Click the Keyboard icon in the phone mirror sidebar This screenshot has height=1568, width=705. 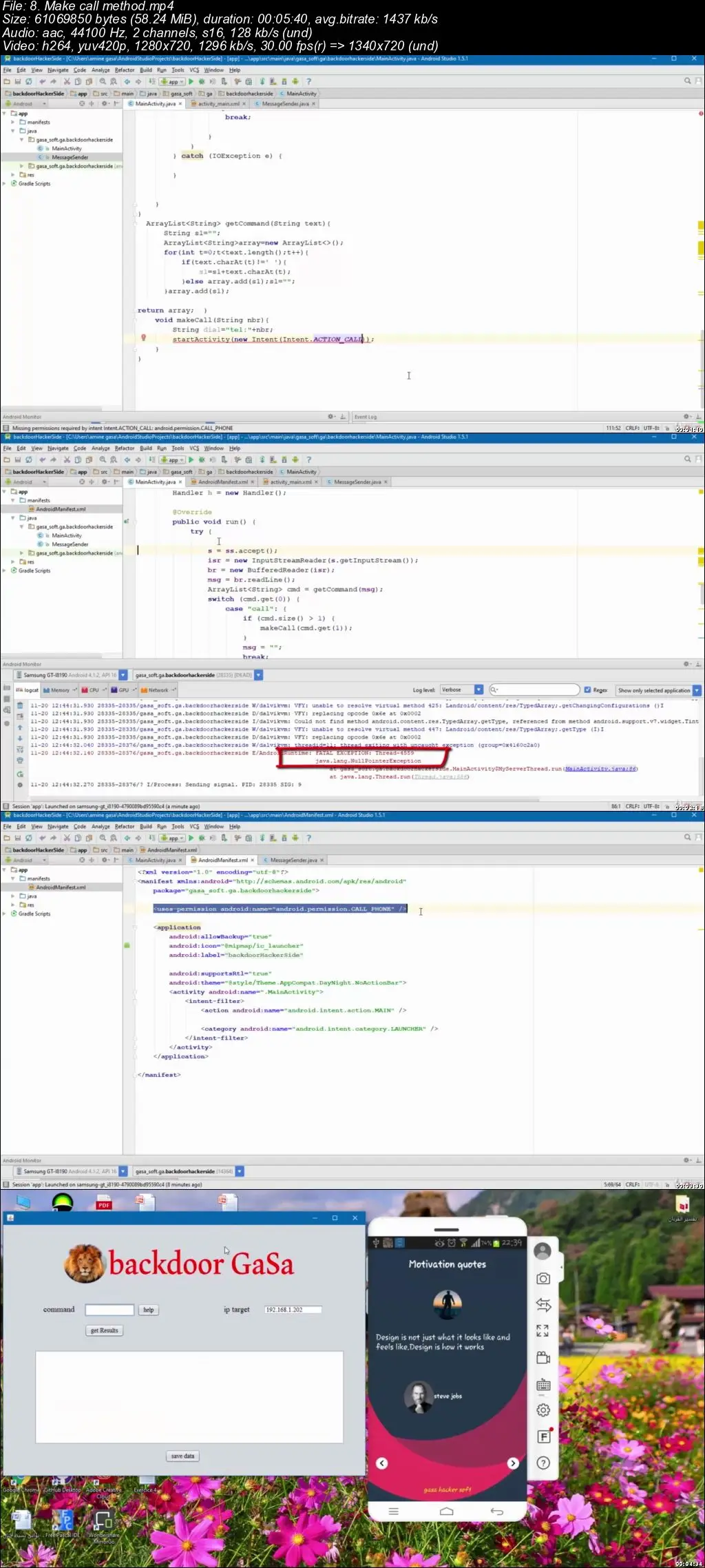[x=543, y=1385]
